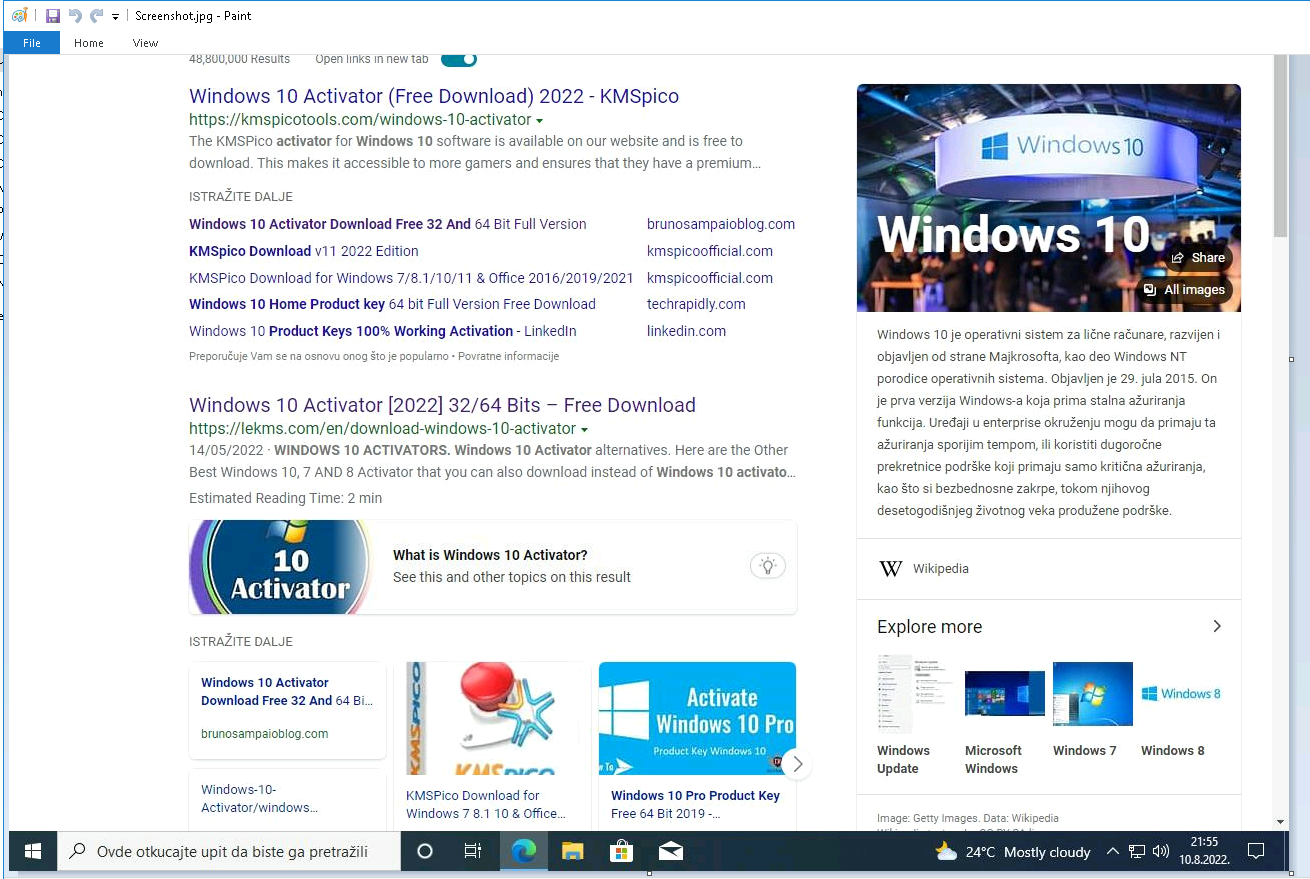Click the 10 Activator thumbnail image
This screenshot has width=1310, height=879.
pyautogui.click(x=282, y=566)
